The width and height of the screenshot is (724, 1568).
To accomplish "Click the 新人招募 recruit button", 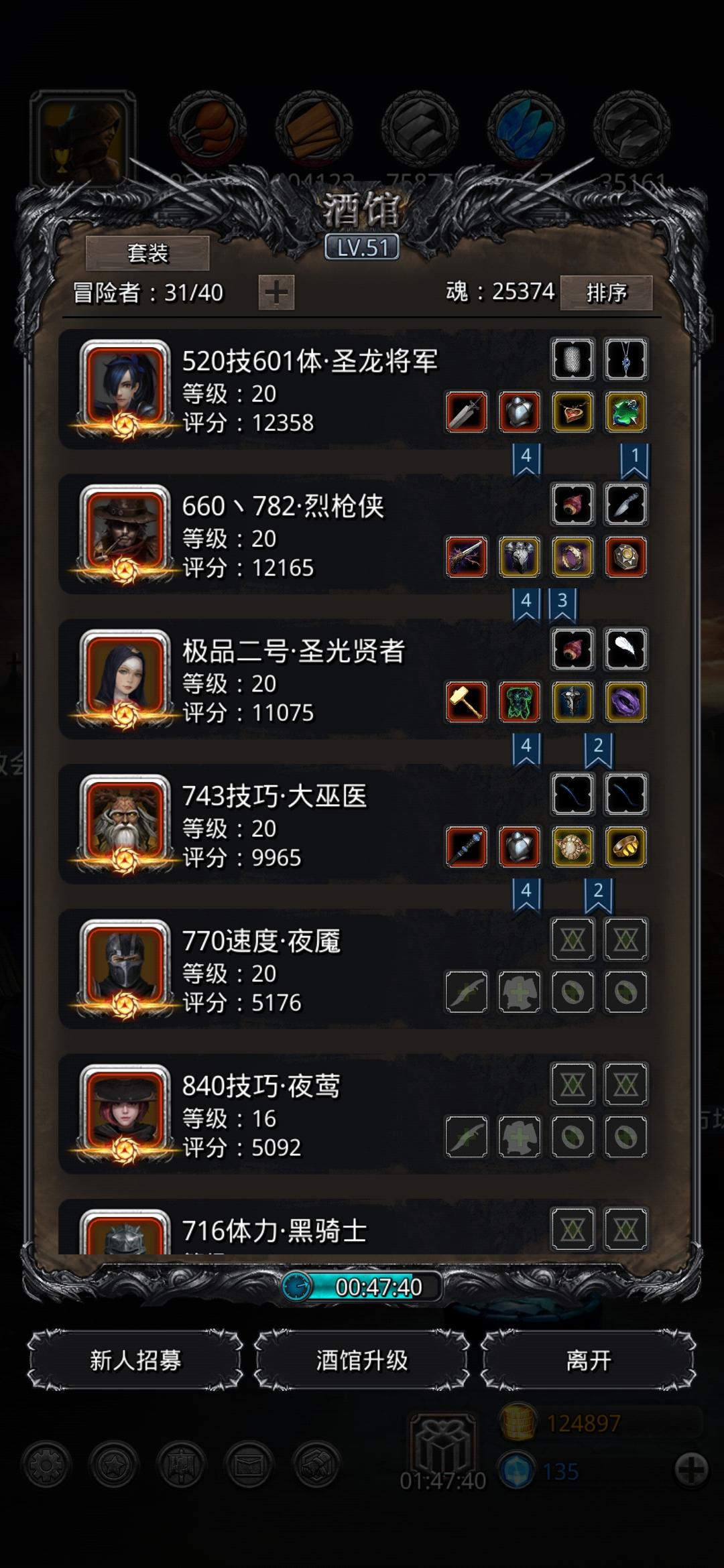I will click(135, 1360).
